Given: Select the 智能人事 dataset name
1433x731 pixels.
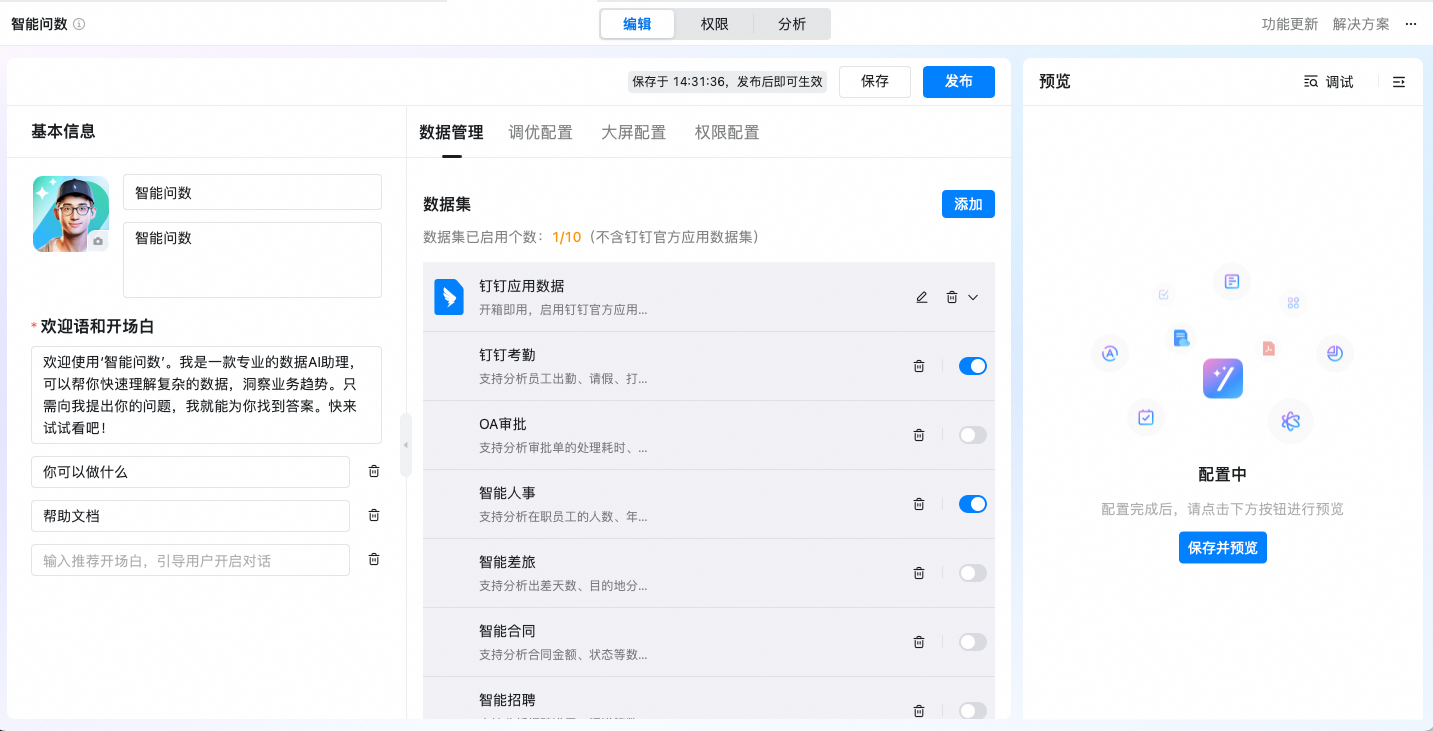Looking at the screenshot, I should point(507,493).
